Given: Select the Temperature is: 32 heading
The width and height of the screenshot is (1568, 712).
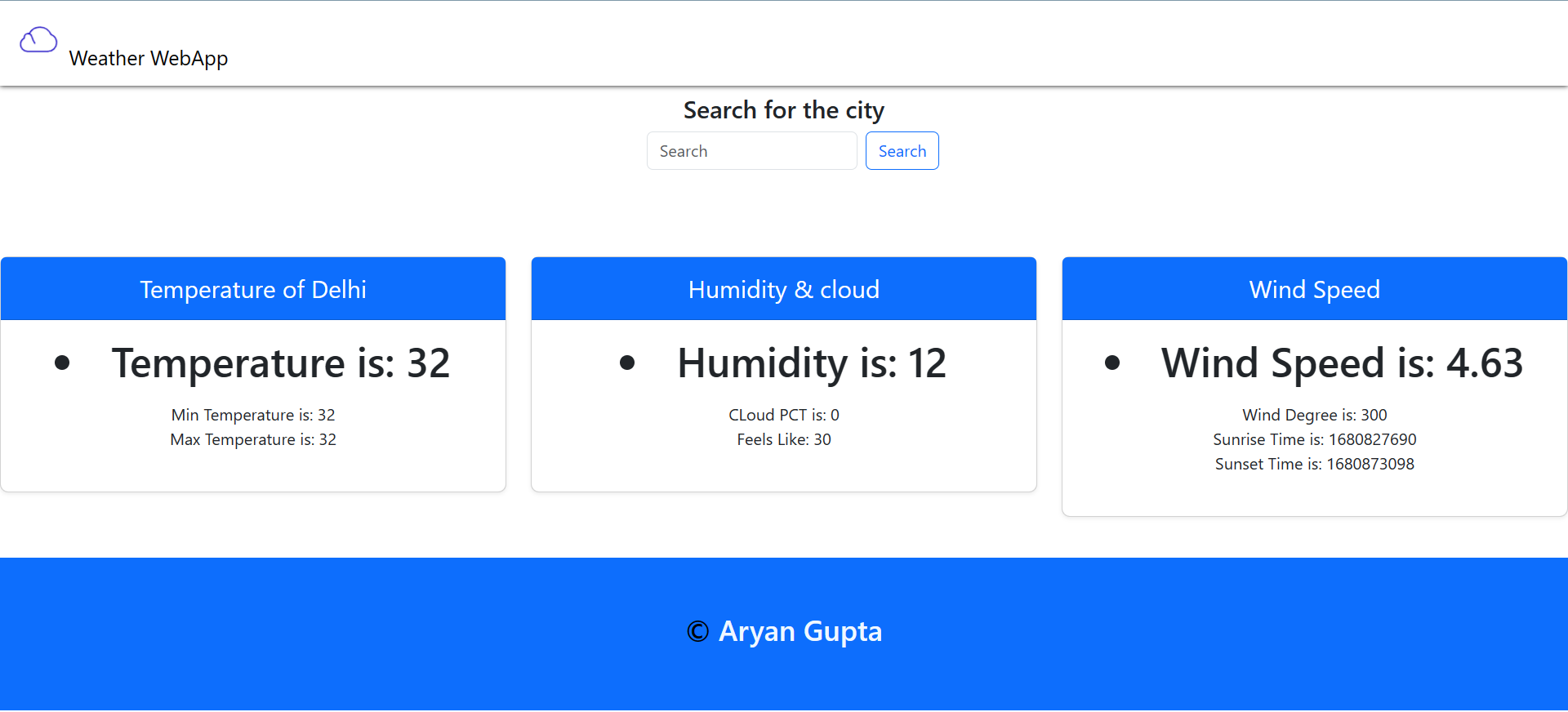Looking at the screenshot, I should (x=280, y=363).
